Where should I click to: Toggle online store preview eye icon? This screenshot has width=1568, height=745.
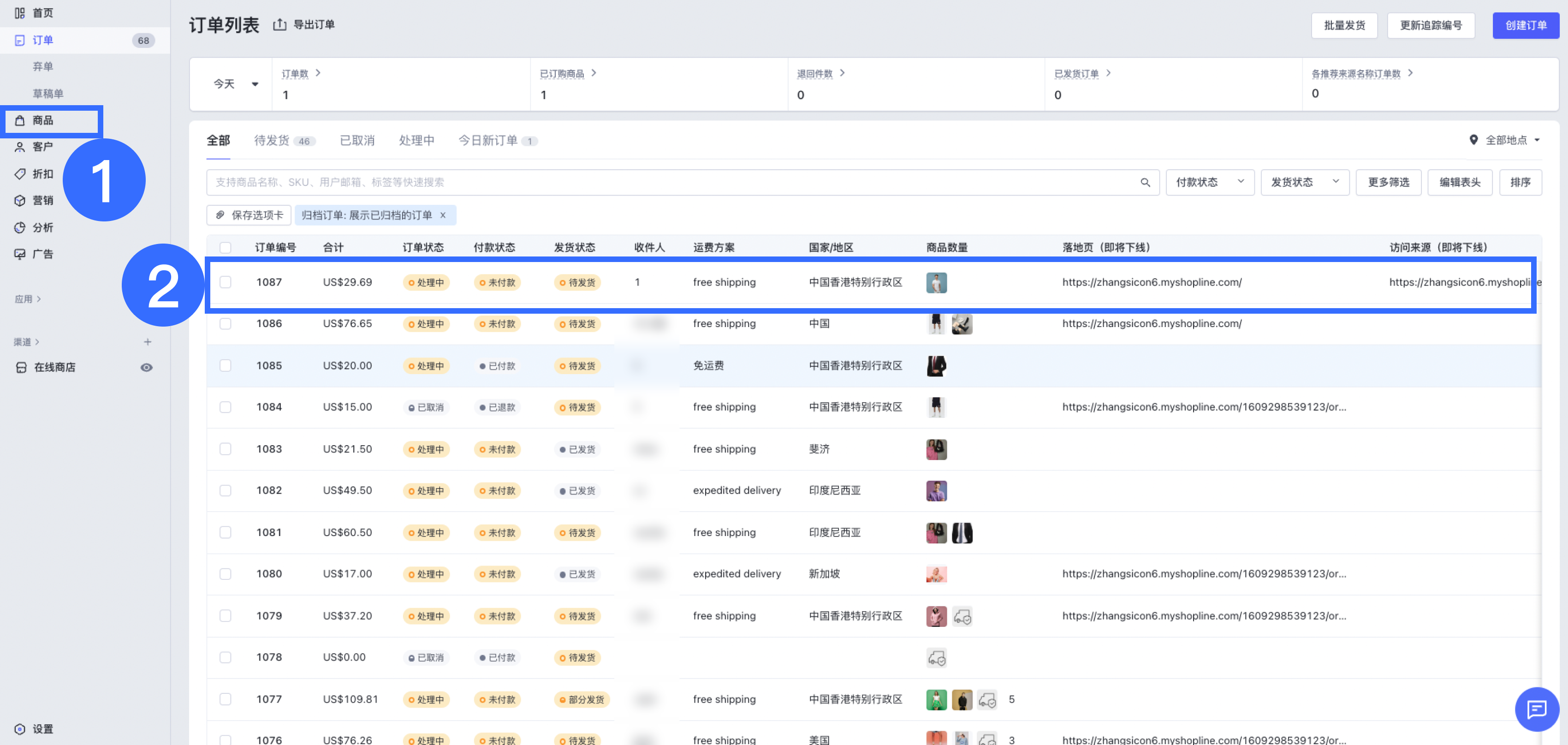point(147,368)
